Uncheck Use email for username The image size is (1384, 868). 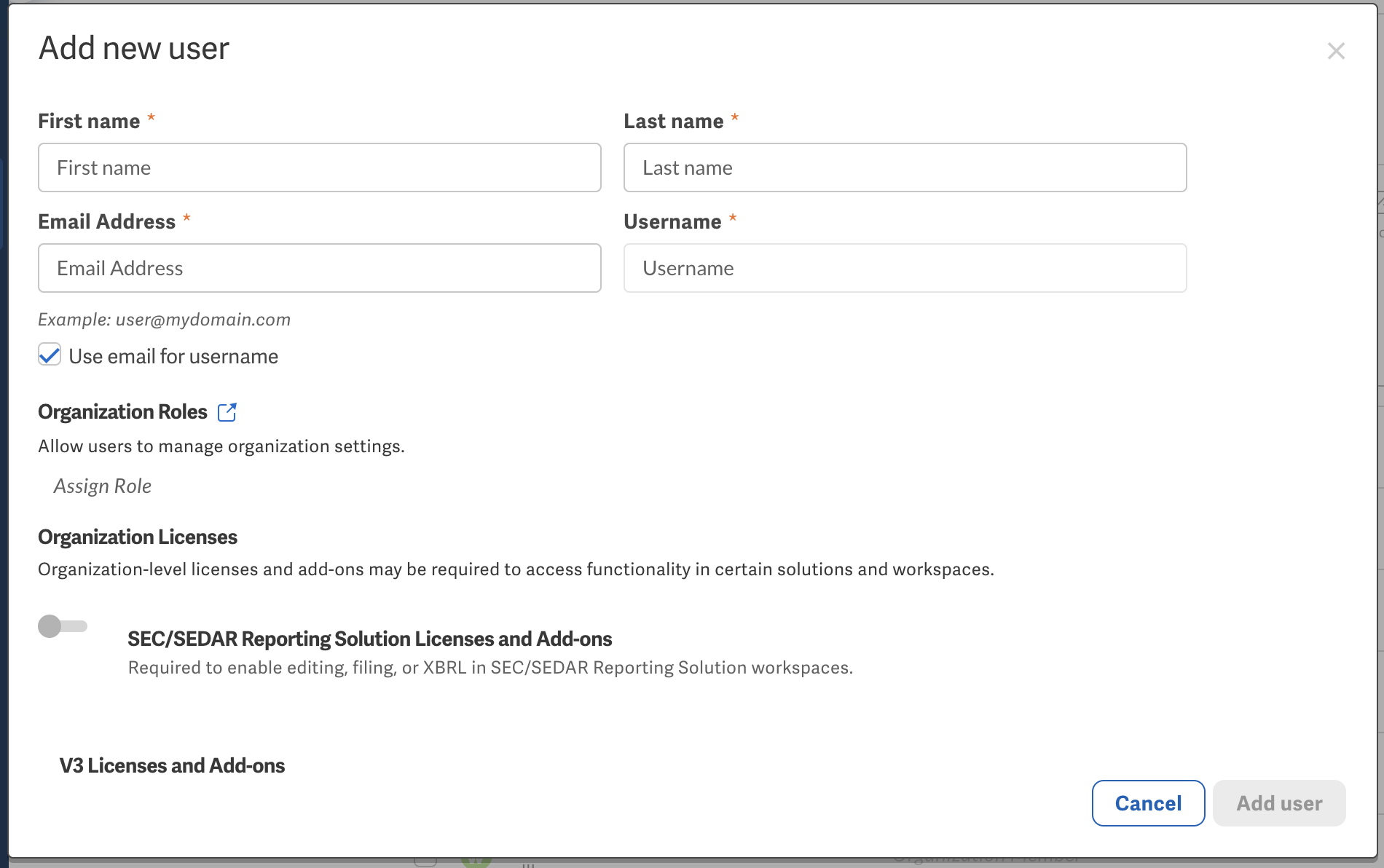(50, 355)
